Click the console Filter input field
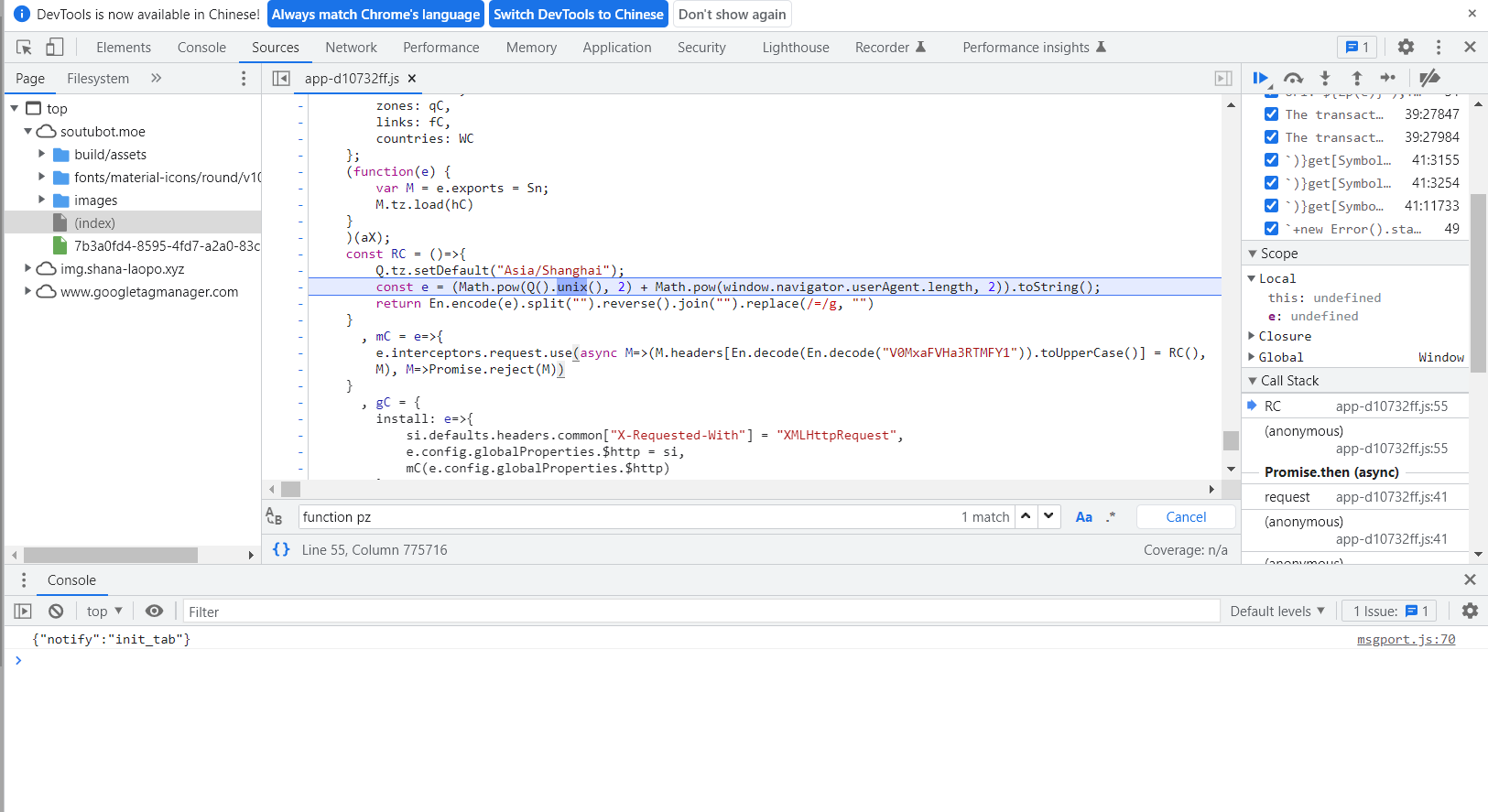Viewport: 1488px width, 812px height. coord(701,612)
